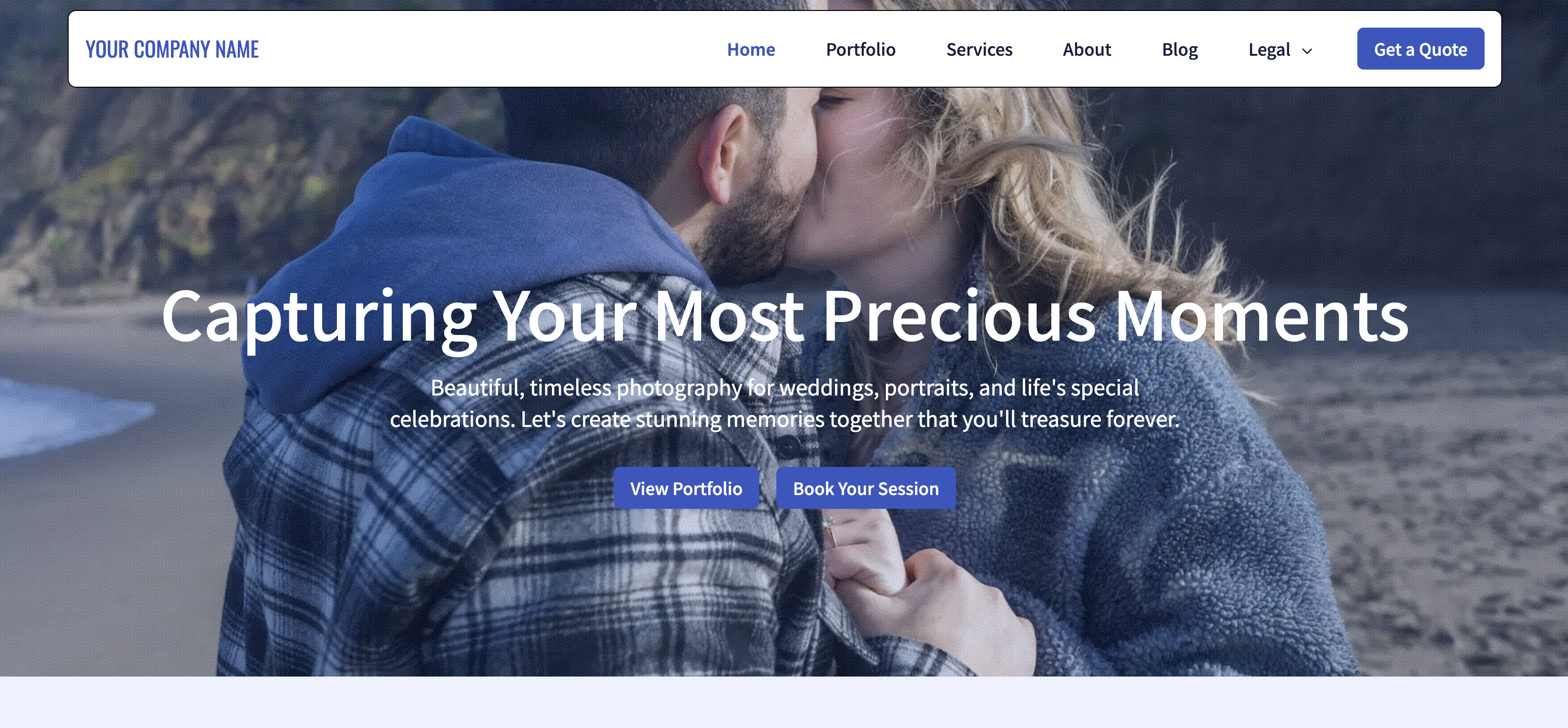Click the Capturing Your Most Precious Moments heading
1568x728 pixels.
click(784, 316)
